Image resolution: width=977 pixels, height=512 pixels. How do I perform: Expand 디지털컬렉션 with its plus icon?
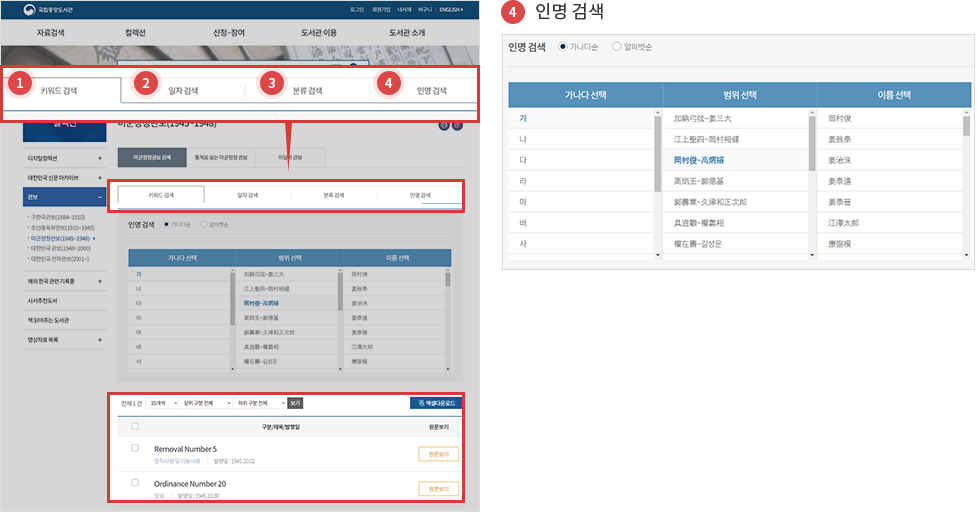(100, 158)
